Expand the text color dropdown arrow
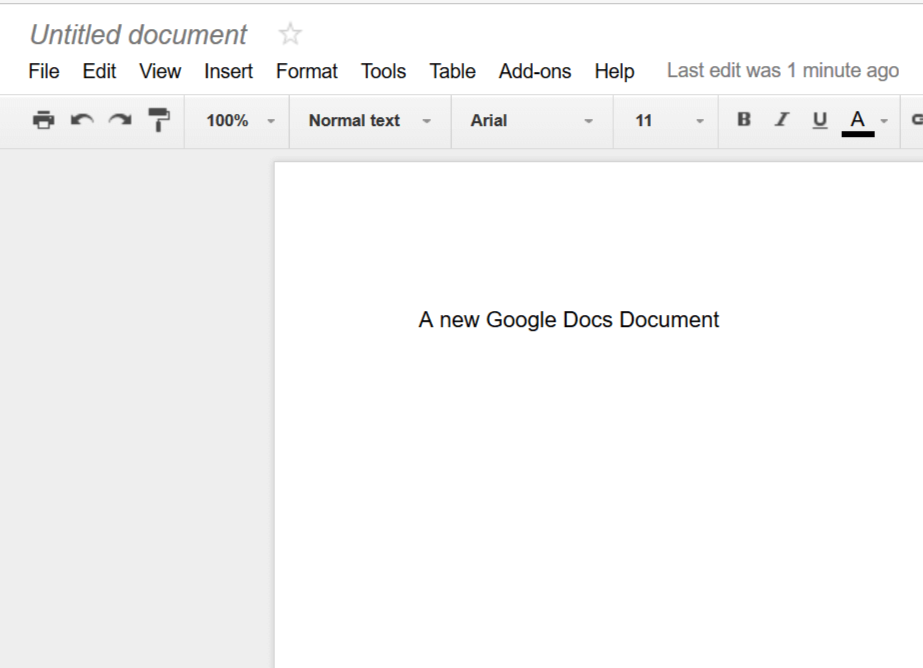 (x=884, y=121)
